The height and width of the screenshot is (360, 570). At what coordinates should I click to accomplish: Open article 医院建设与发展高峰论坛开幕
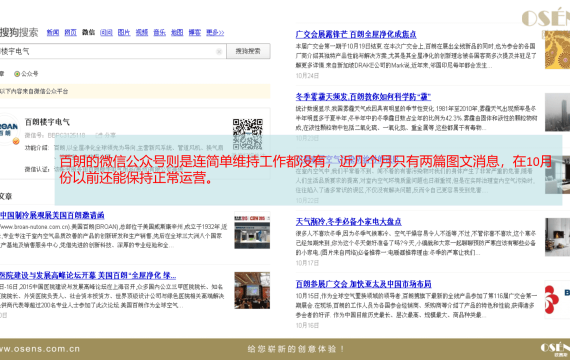pos(88,275)
